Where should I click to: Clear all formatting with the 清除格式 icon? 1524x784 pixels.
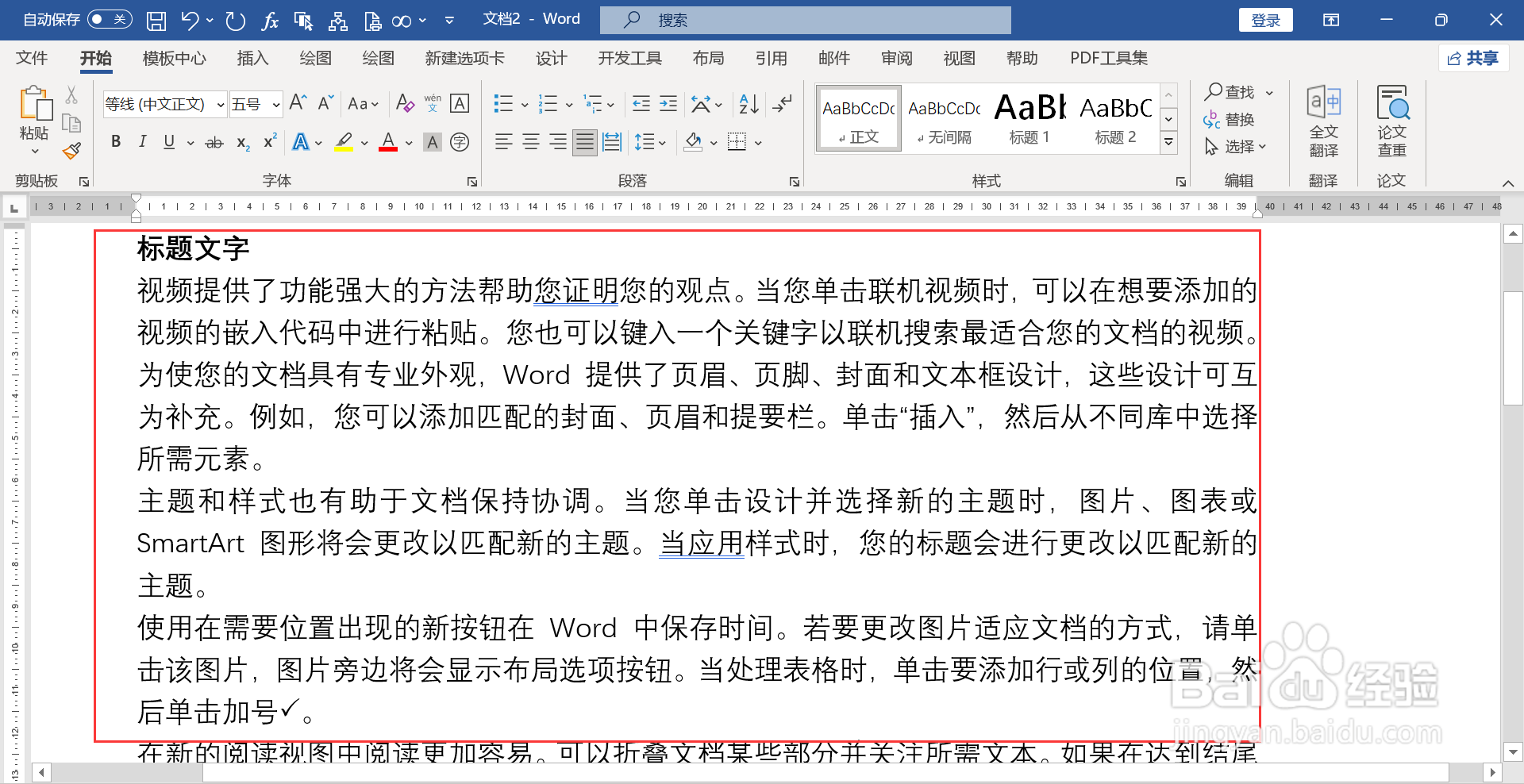(x=405, y=103)
